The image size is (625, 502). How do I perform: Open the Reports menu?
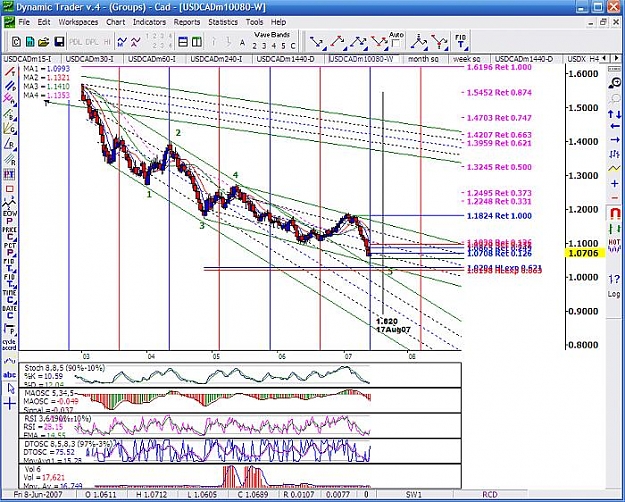(187, 22)
